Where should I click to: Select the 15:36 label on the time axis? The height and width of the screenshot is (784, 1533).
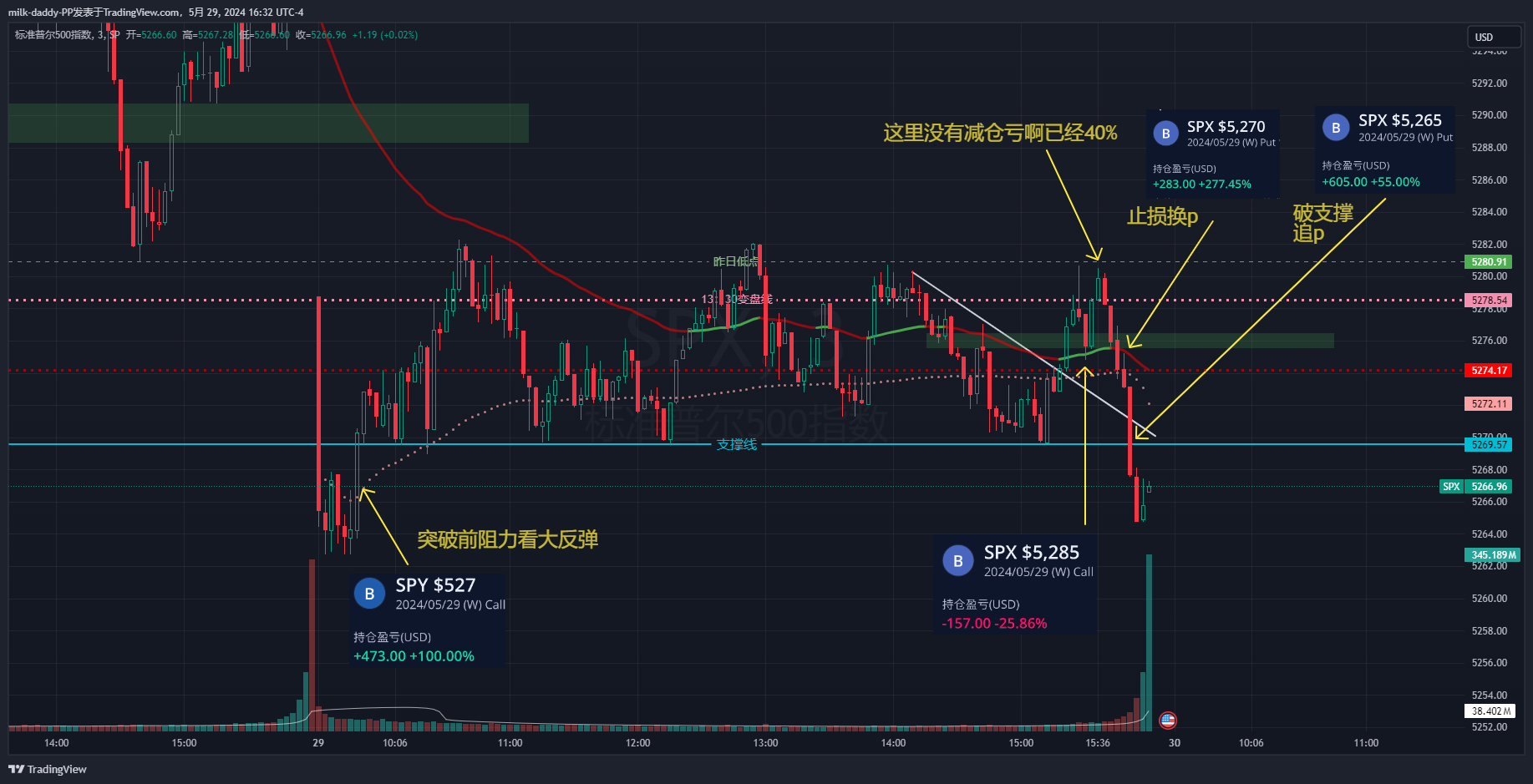coord(1099,742)
